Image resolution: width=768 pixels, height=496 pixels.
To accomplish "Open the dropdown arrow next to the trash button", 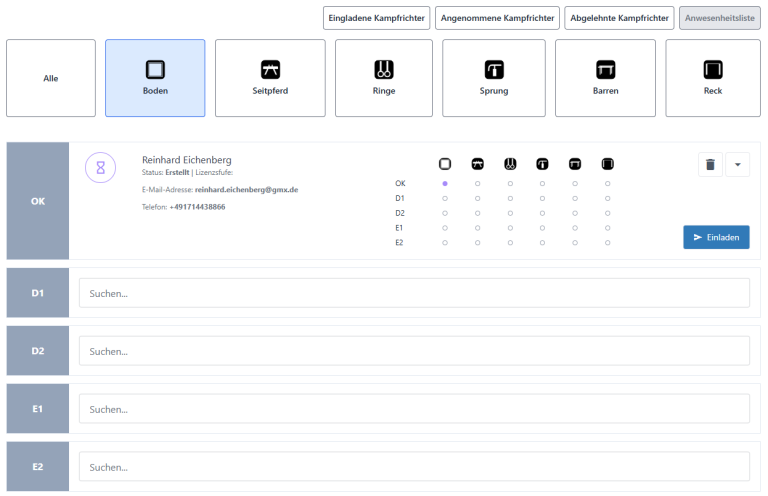I will pyautogui.click(x=737, y=165).
